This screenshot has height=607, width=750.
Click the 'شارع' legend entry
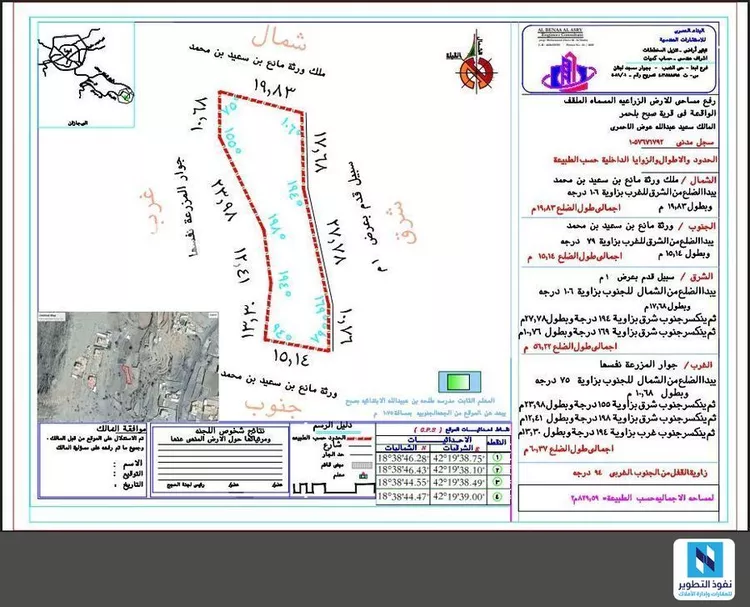point(332,445)
